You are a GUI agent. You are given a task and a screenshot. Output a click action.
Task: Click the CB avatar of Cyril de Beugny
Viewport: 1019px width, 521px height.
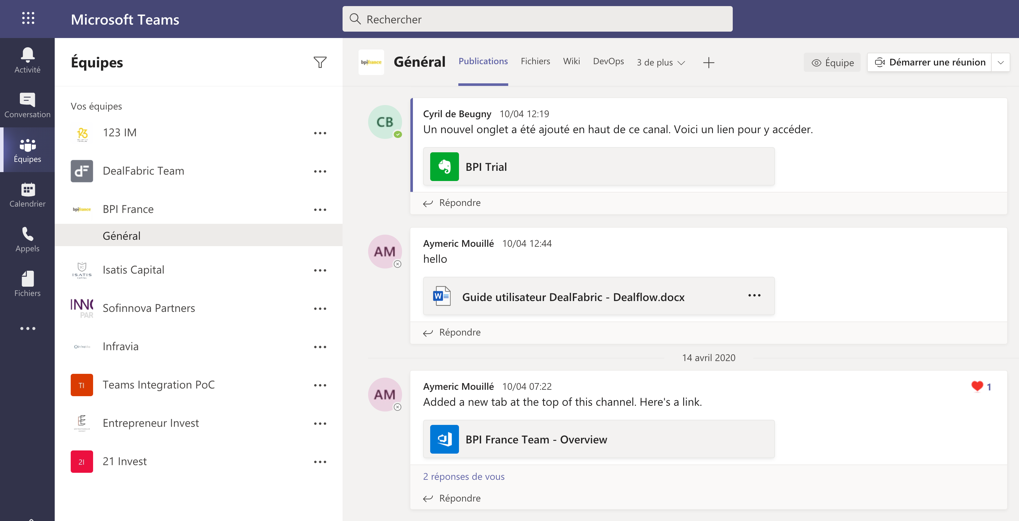click(385, 122)
